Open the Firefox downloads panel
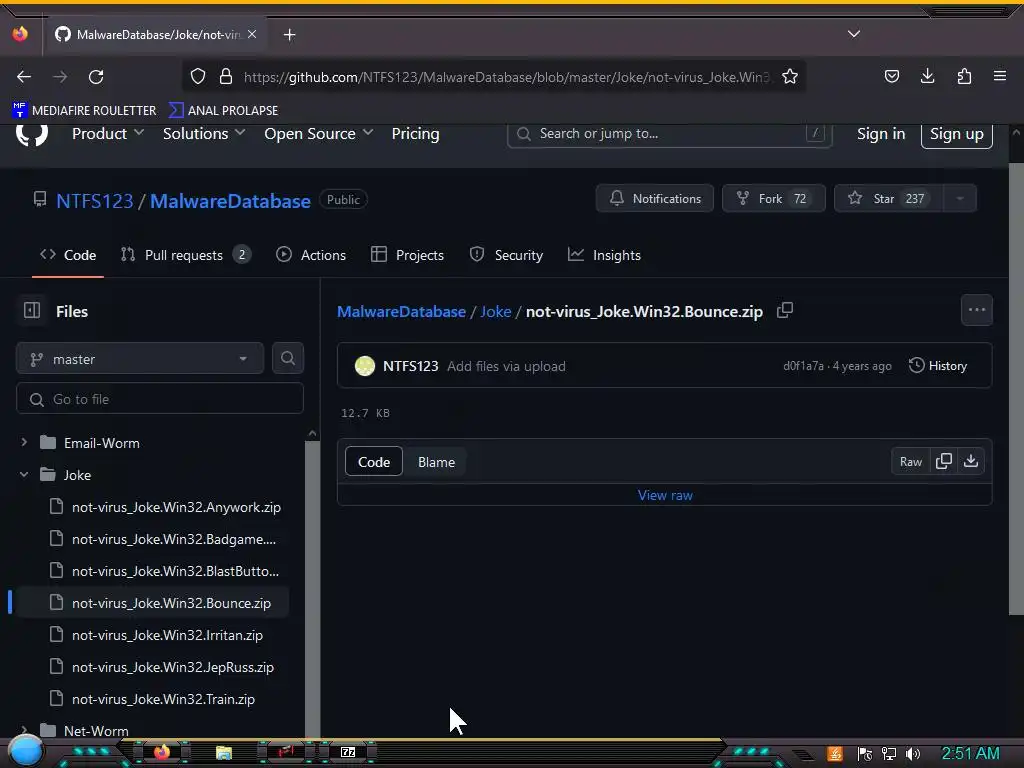 tap(927, 76)
